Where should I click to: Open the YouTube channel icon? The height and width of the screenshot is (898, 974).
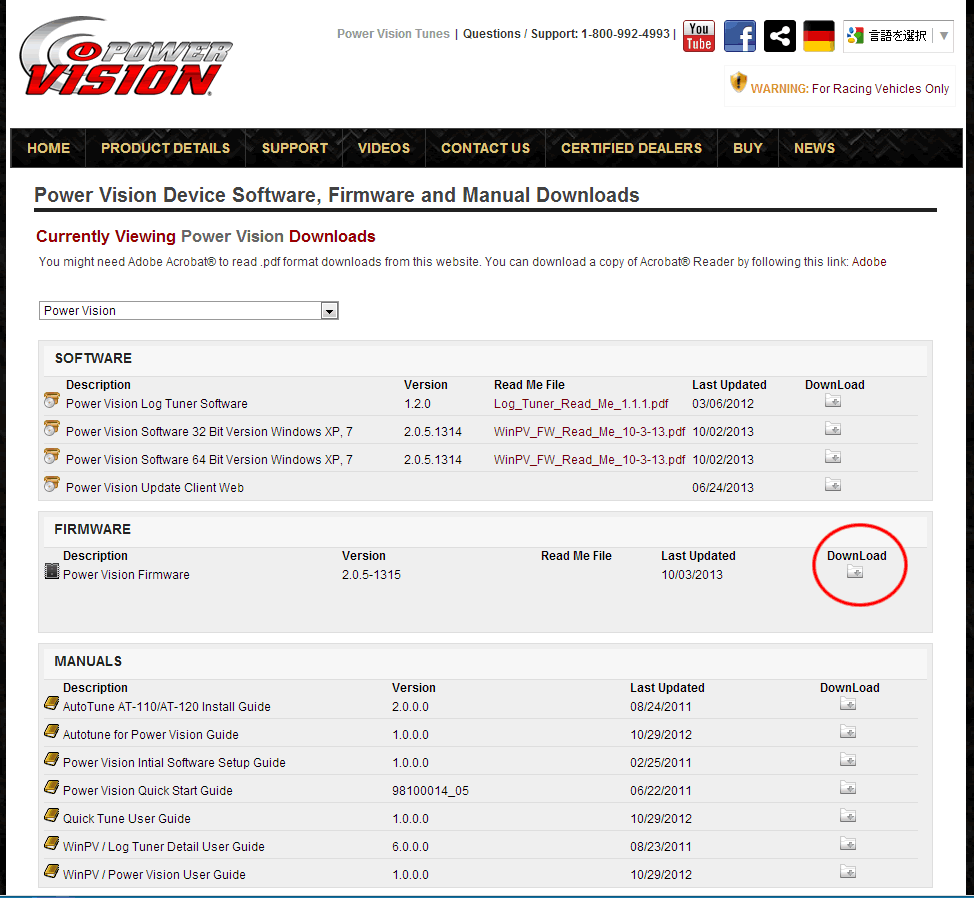[699, 36]
